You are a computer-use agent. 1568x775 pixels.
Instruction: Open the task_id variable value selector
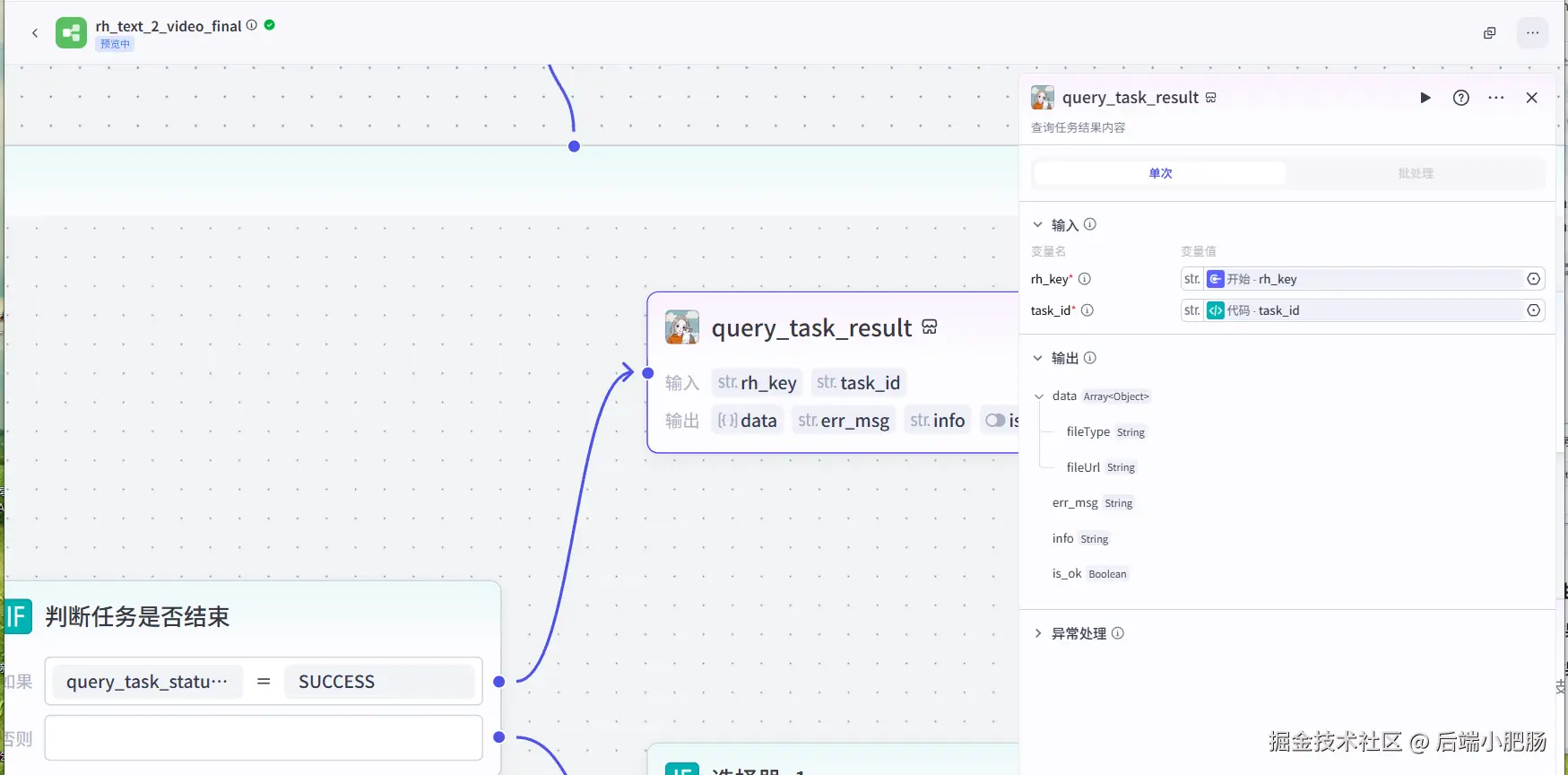coord(1363,310)
